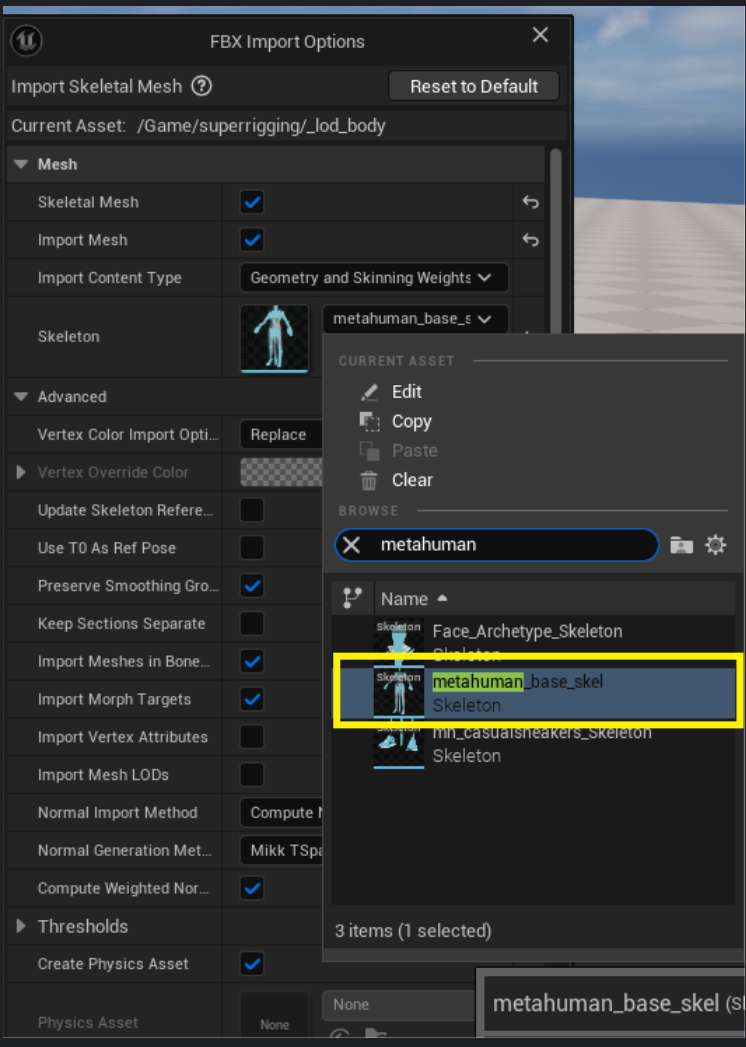Expand the Thresholds section

[21, 926]
